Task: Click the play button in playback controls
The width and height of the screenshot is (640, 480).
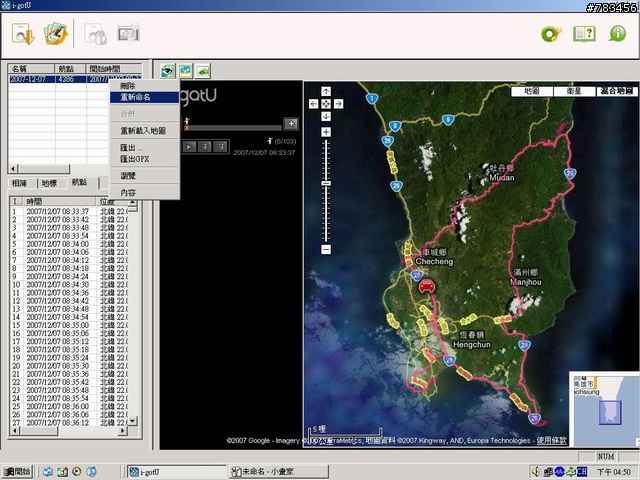Action: 189,147
